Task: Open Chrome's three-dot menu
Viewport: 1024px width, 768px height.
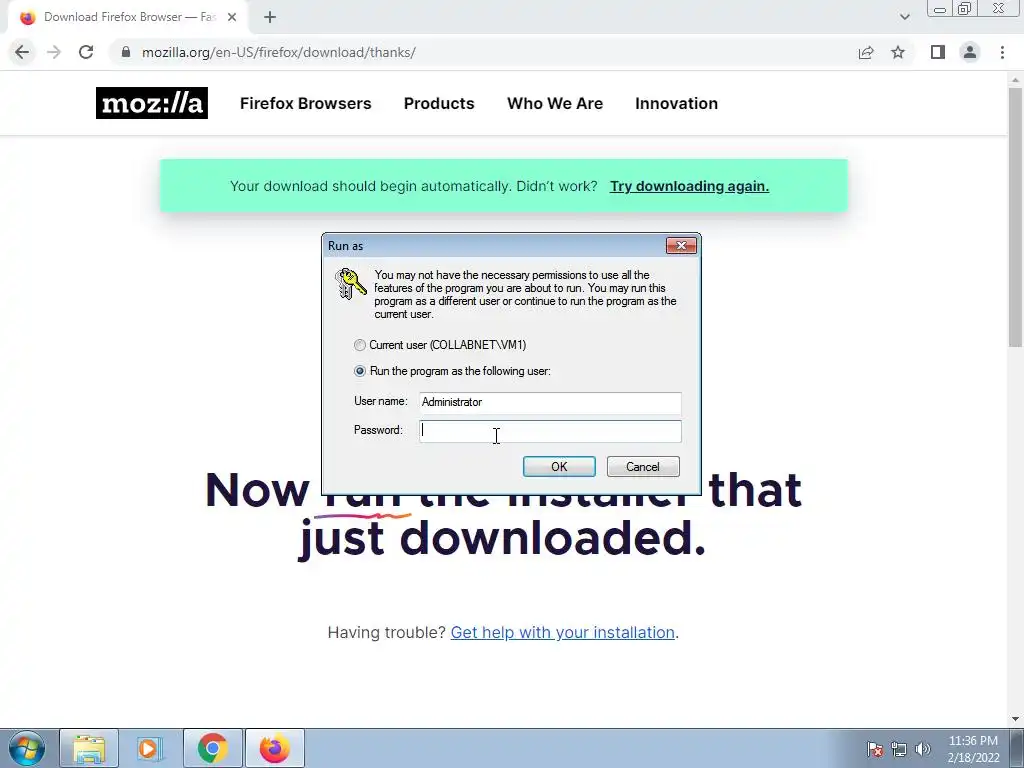Action: pyautogui.click(x=1002, y=52)
